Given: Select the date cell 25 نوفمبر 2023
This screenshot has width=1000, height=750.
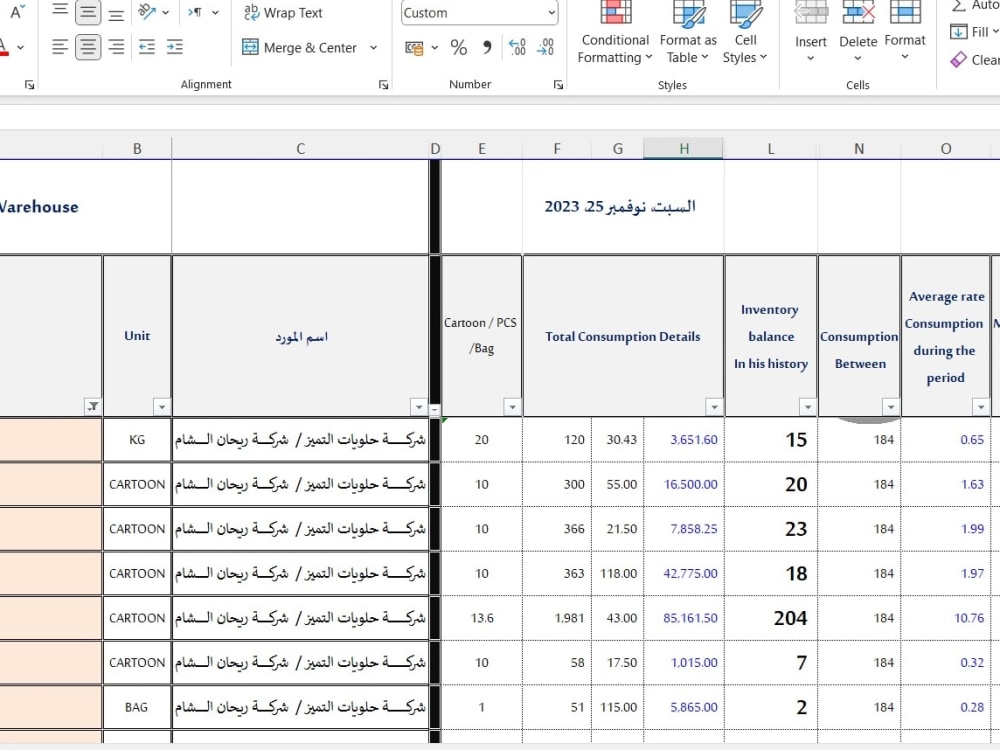Looking at the screenshot, I should pos(620,207).
